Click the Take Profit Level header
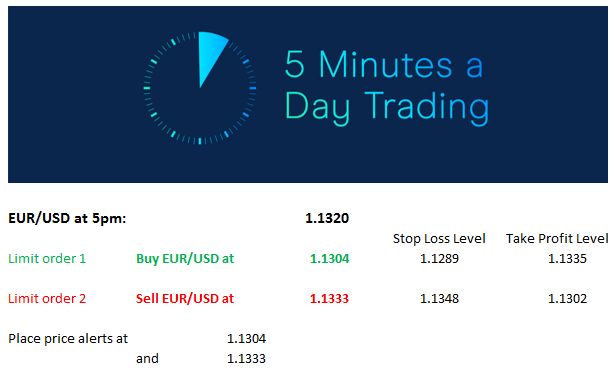Viewport: 612px width, 378px height. [x=557, y=239]
